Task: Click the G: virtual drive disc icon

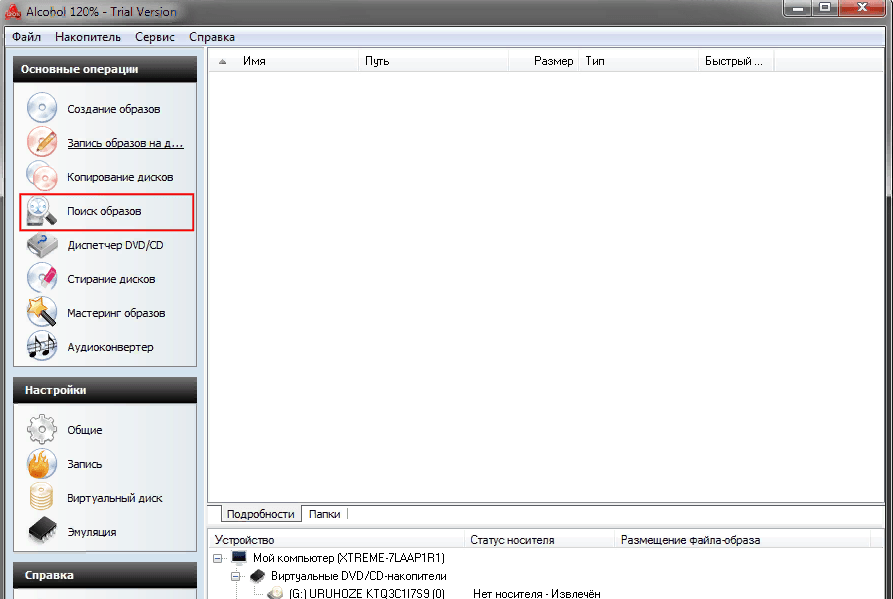Action: coord(276,593)
